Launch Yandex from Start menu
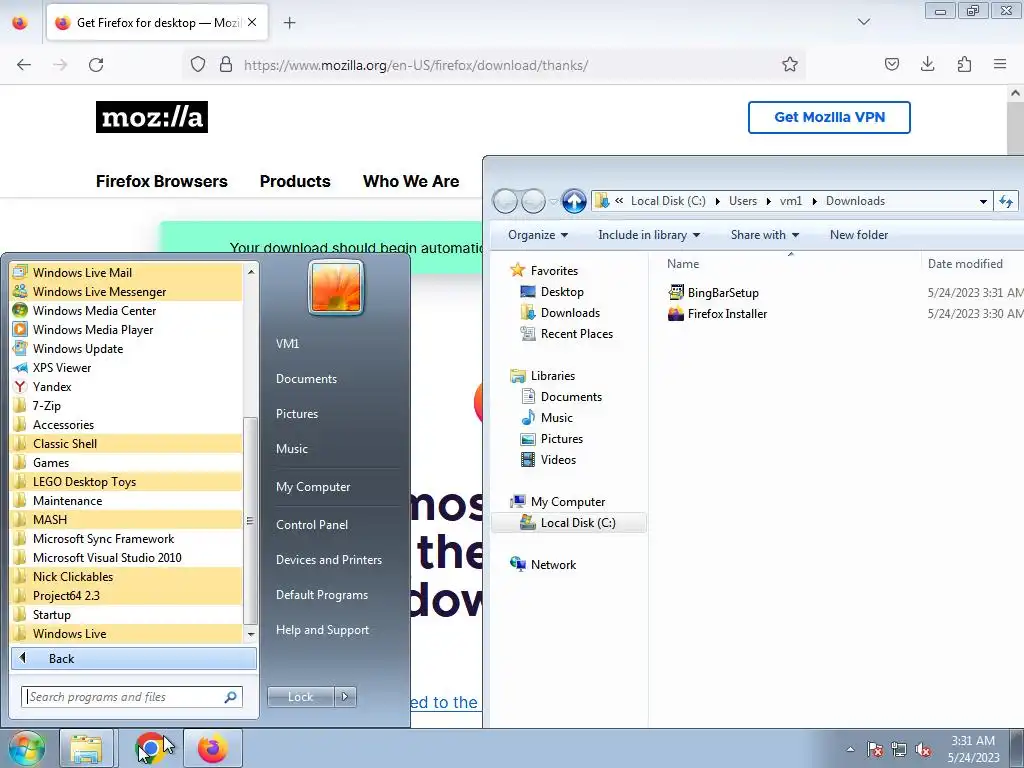This screenshot has width=1024, height=768. [x=127, y=386]
